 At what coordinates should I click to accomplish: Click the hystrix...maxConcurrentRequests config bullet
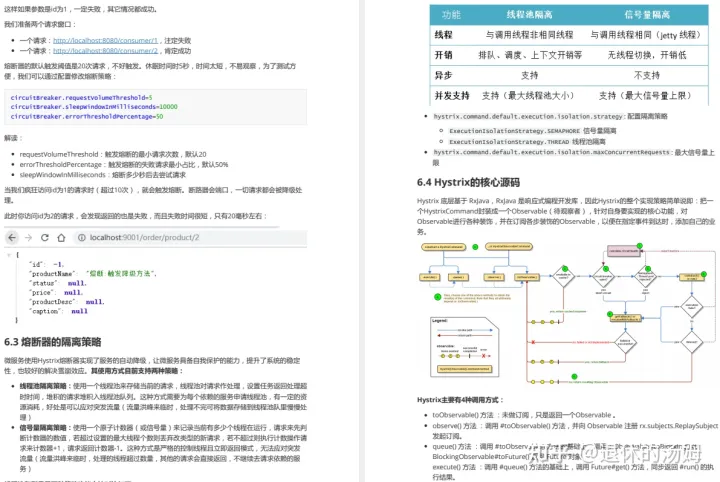[x=574, y=157]
